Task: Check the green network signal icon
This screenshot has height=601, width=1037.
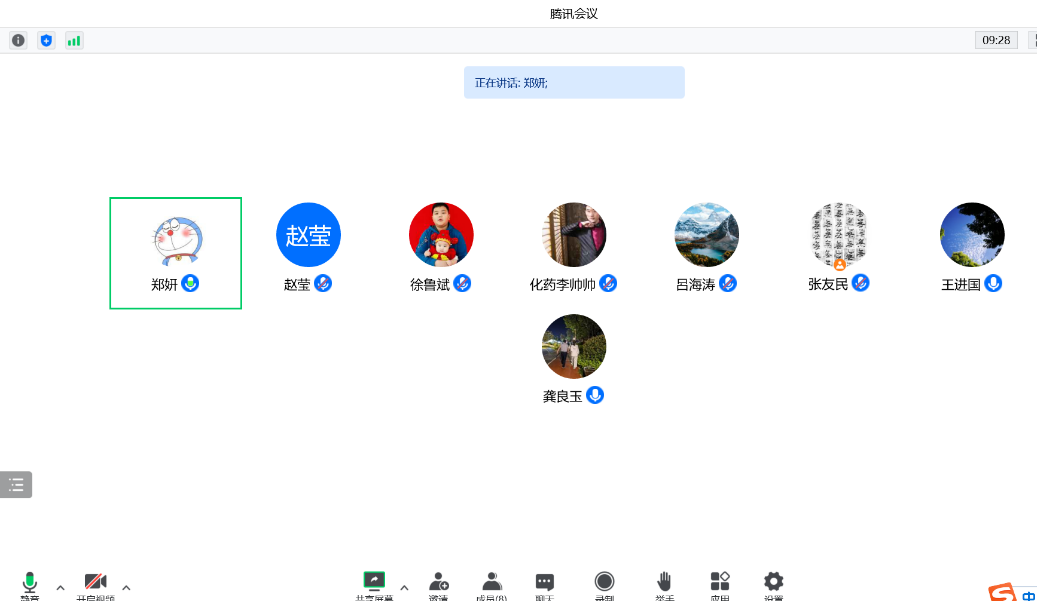Action: (74, 40)
